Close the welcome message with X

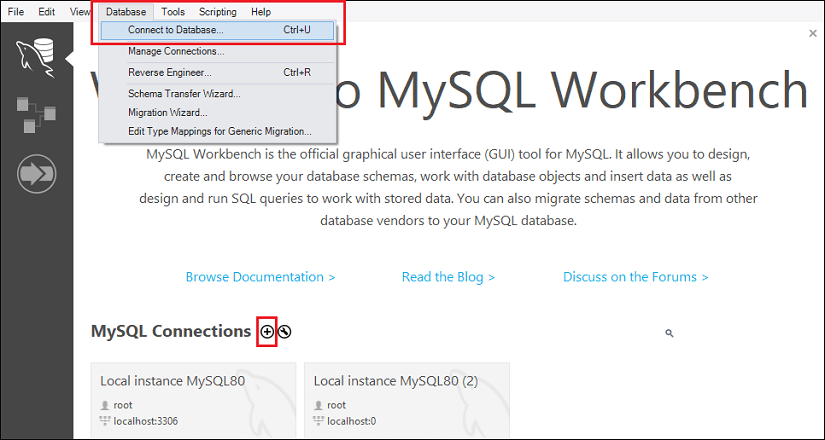pos(813,34)
